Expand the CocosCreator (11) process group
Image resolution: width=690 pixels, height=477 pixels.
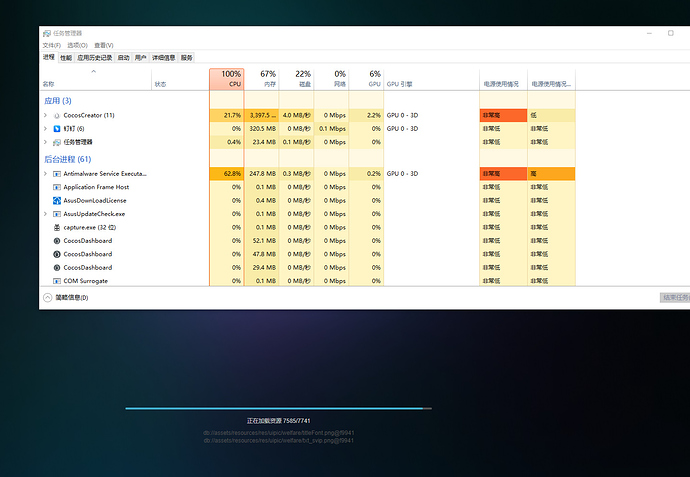point(45,115)
